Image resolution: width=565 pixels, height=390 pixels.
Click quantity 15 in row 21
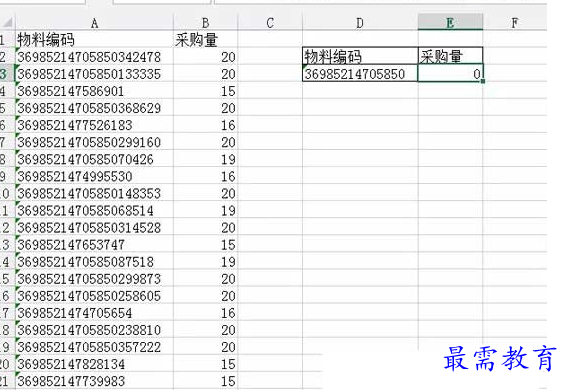point(205,381)
